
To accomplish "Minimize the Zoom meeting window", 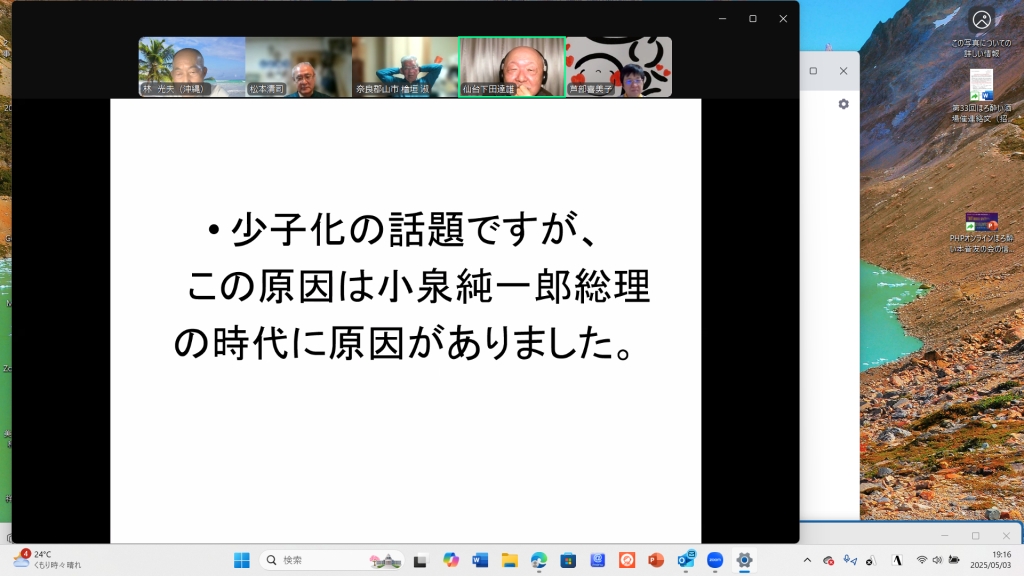I will tap(722, 19).
